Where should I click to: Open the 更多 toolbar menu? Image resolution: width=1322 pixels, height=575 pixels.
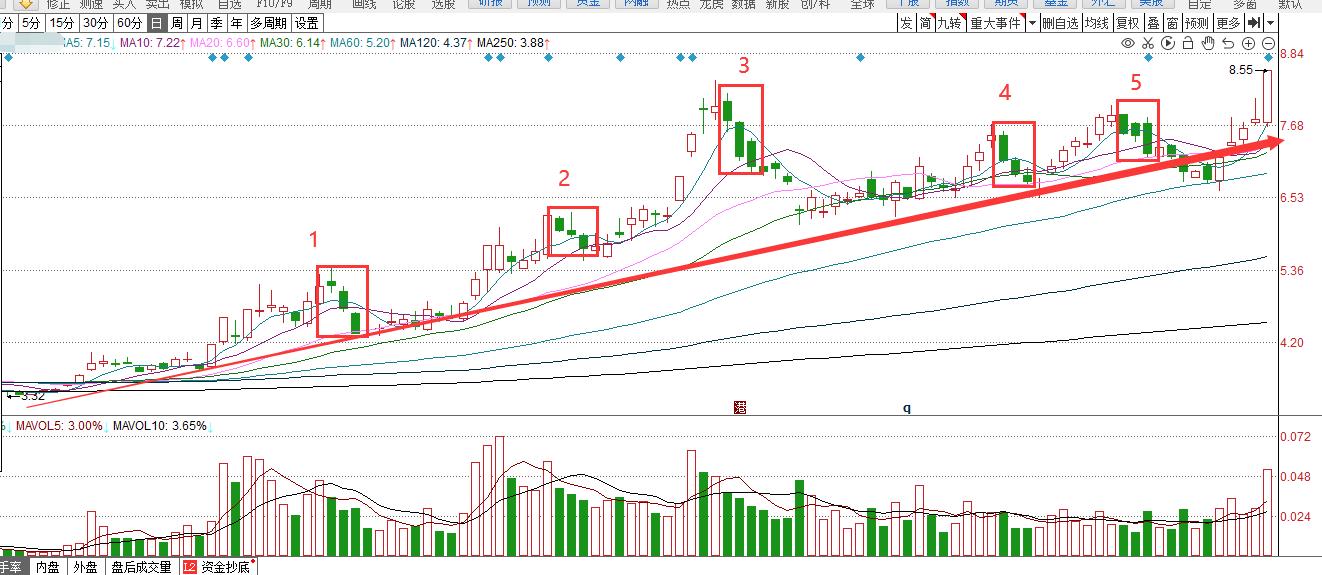(x=1228, y=23)
